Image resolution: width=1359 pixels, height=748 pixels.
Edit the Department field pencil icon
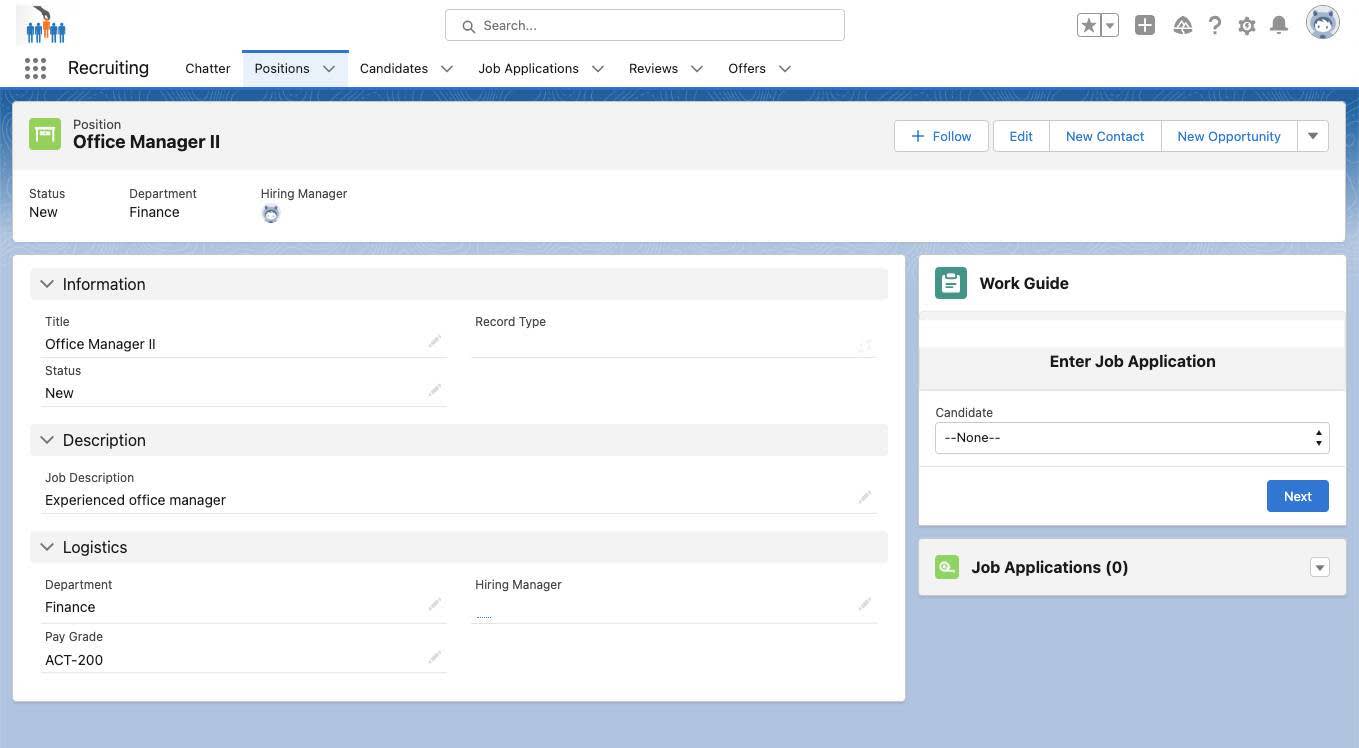click(435, 604)
